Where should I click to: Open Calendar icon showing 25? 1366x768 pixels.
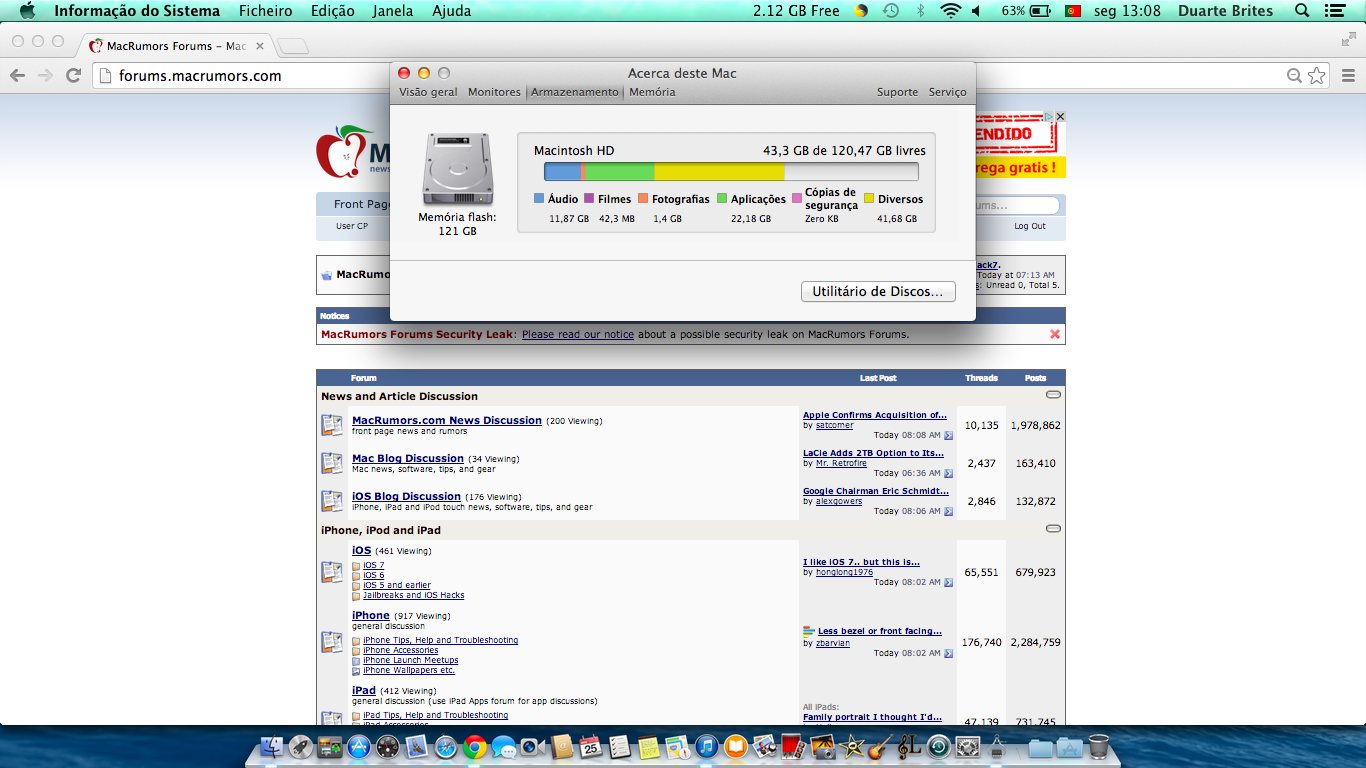click(591, 747)
